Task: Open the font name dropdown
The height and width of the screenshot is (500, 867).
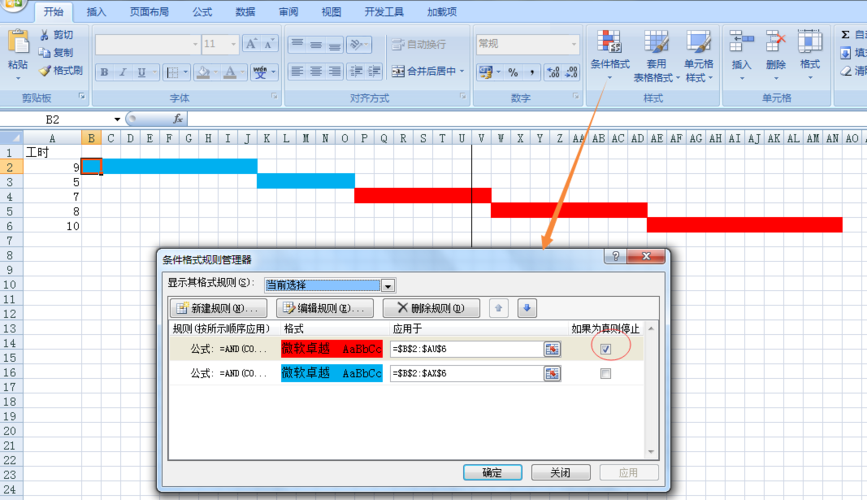Action: coord(195,44)
